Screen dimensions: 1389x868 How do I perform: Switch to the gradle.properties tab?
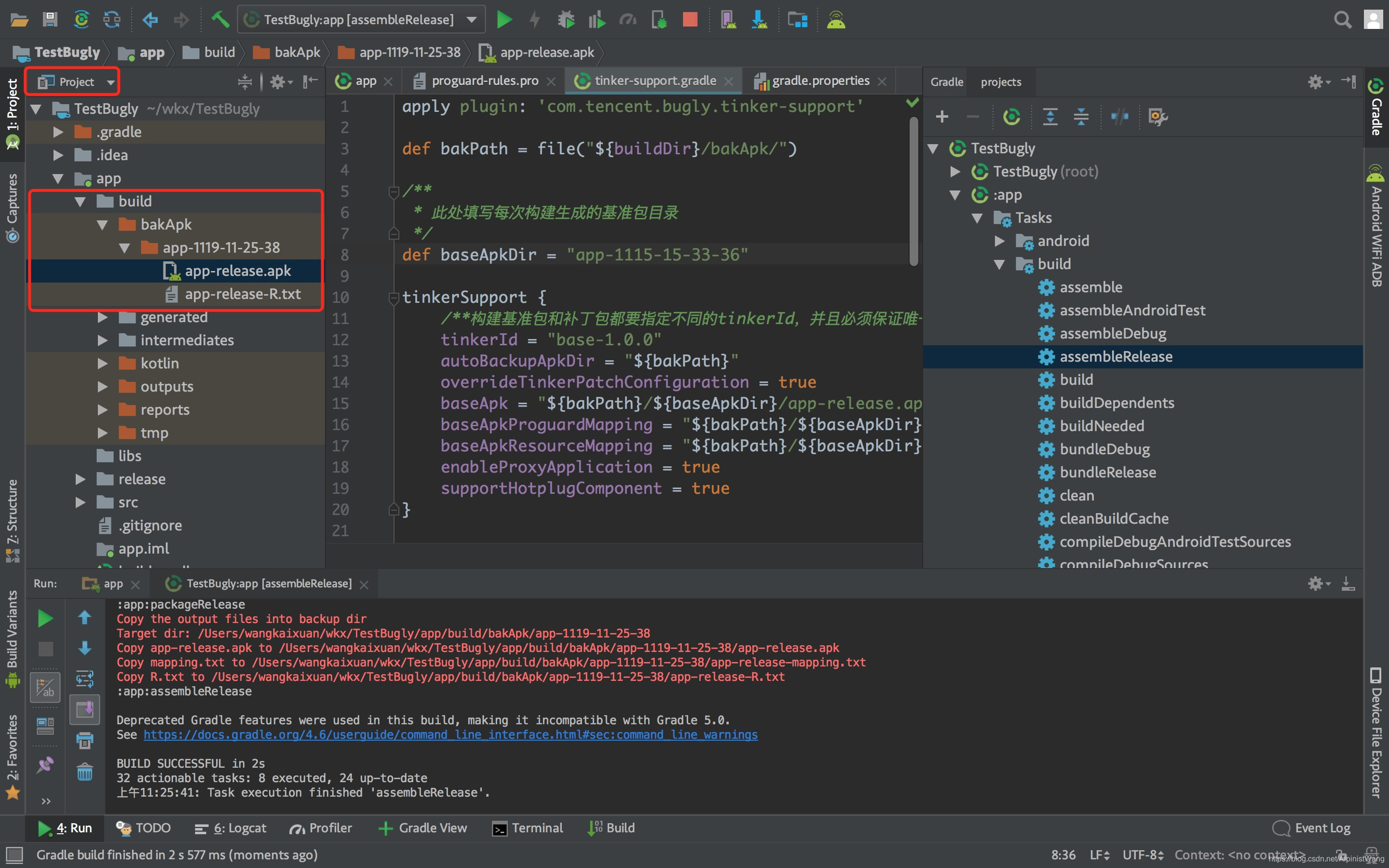pyautogui.click(x=821, y=81)
